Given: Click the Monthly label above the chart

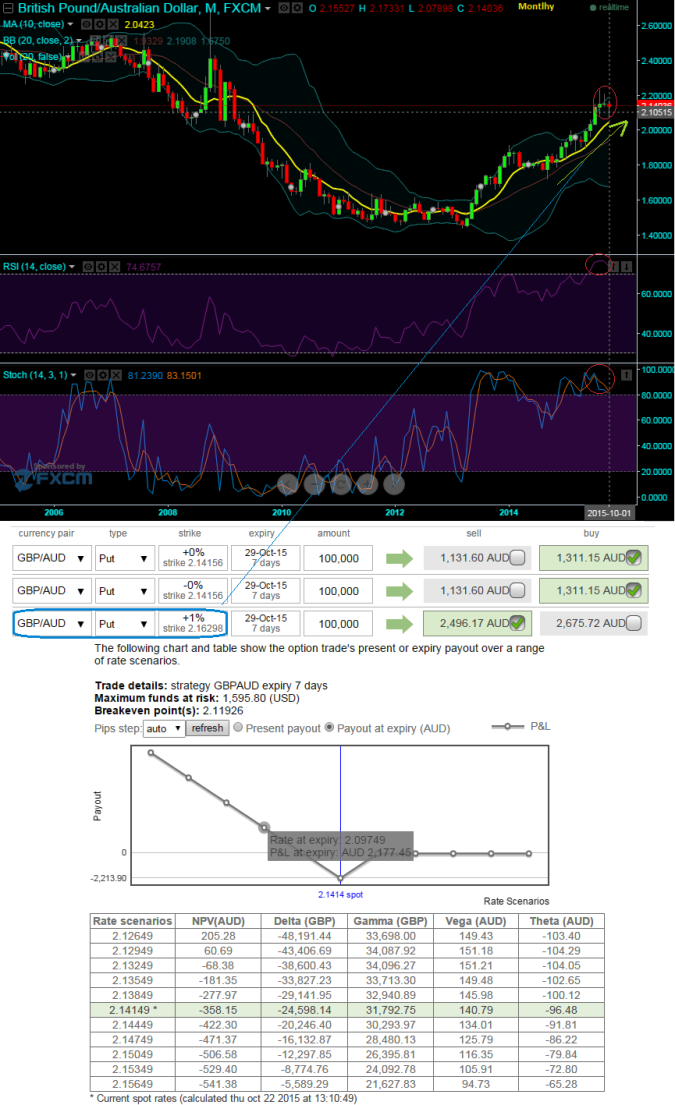Looking at the screenshot, I should (x=536, y=6).
